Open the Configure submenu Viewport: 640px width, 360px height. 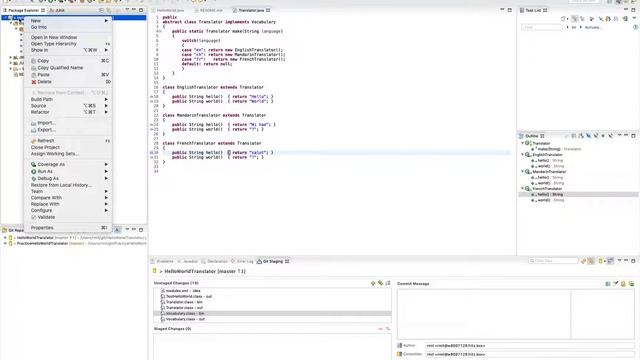pos(68,210)
